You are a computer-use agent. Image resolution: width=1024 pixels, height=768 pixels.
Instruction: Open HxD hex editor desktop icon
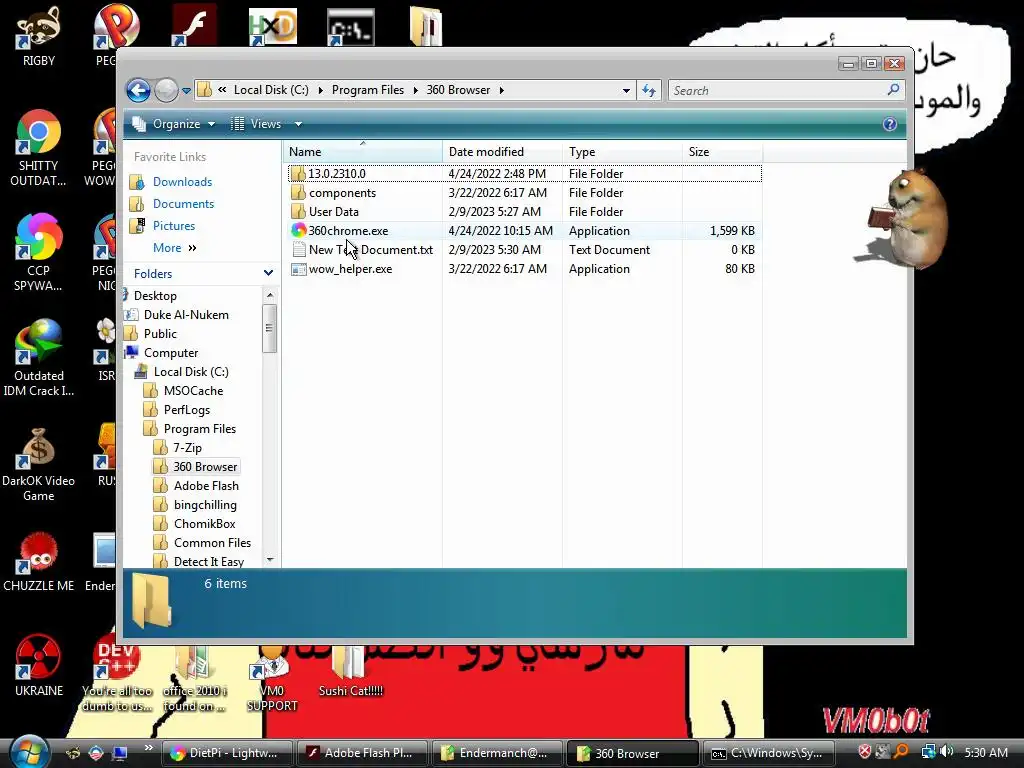pos(273,26)
